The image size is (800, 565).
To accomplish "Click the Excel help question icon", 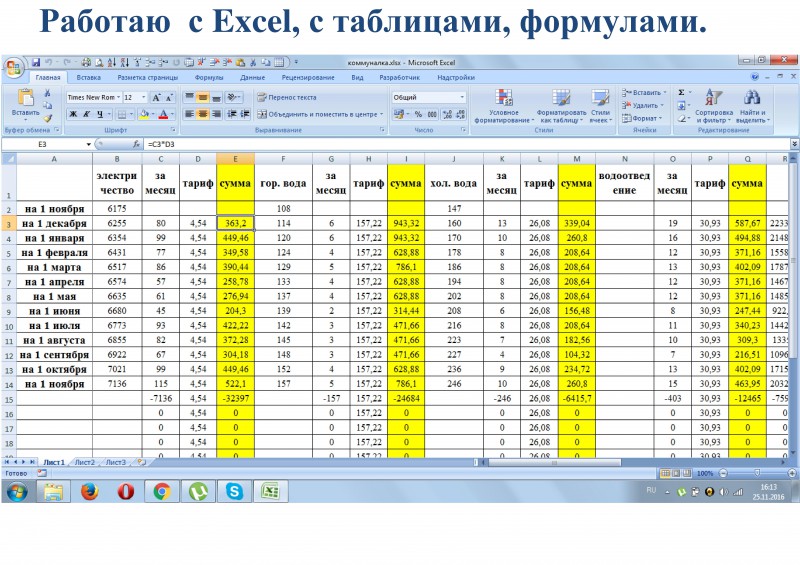I will 755,77.
